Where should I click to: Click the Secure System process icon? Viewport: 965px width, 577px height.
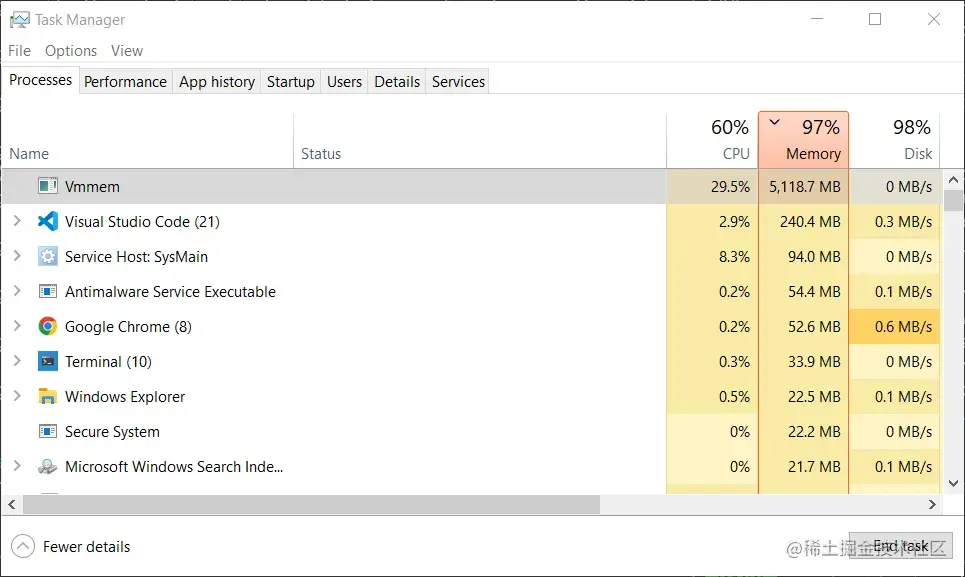click(x=47, y=431)
